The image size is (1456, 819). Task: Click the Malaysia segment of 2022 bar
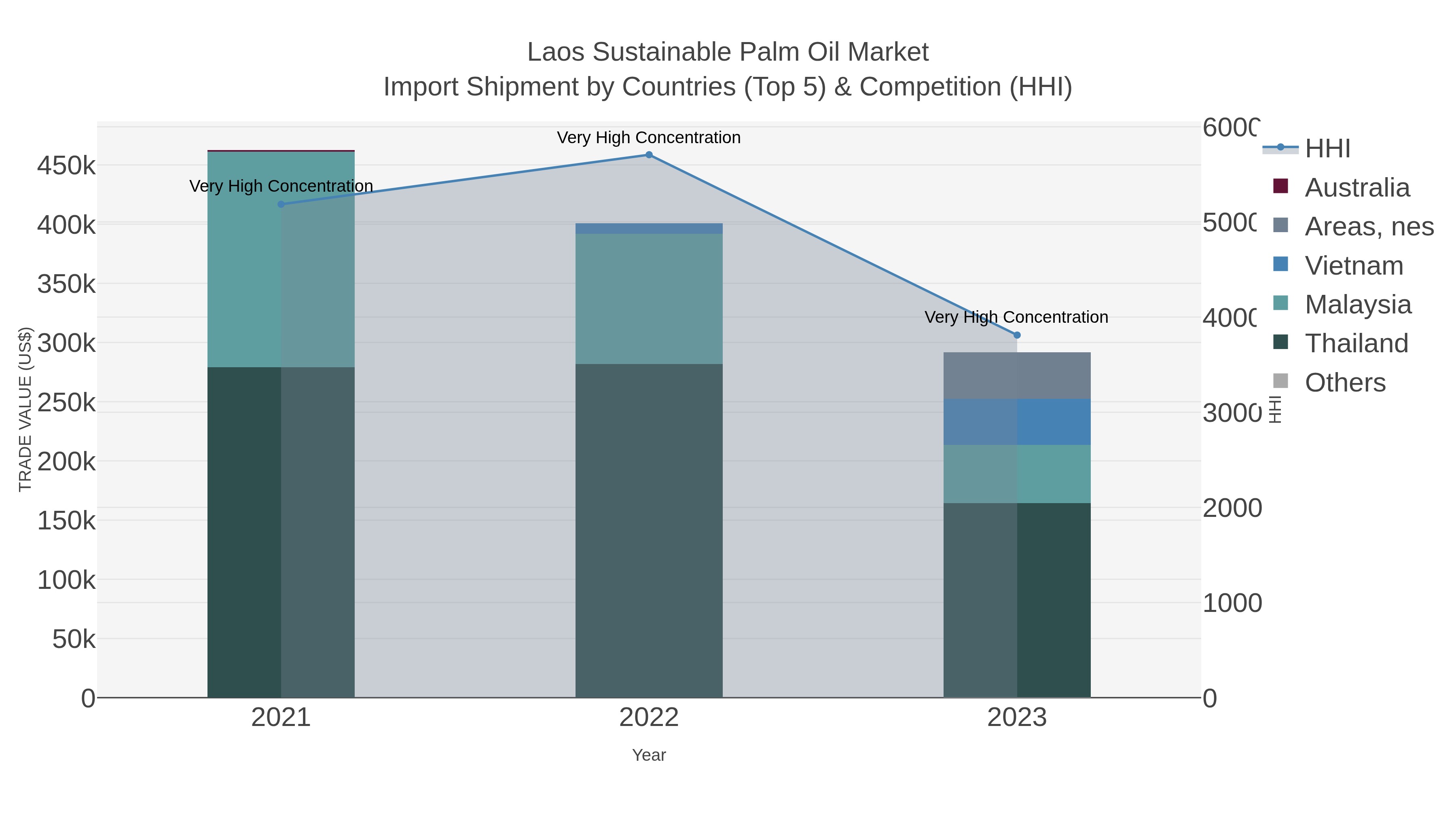tap(649, 299)
